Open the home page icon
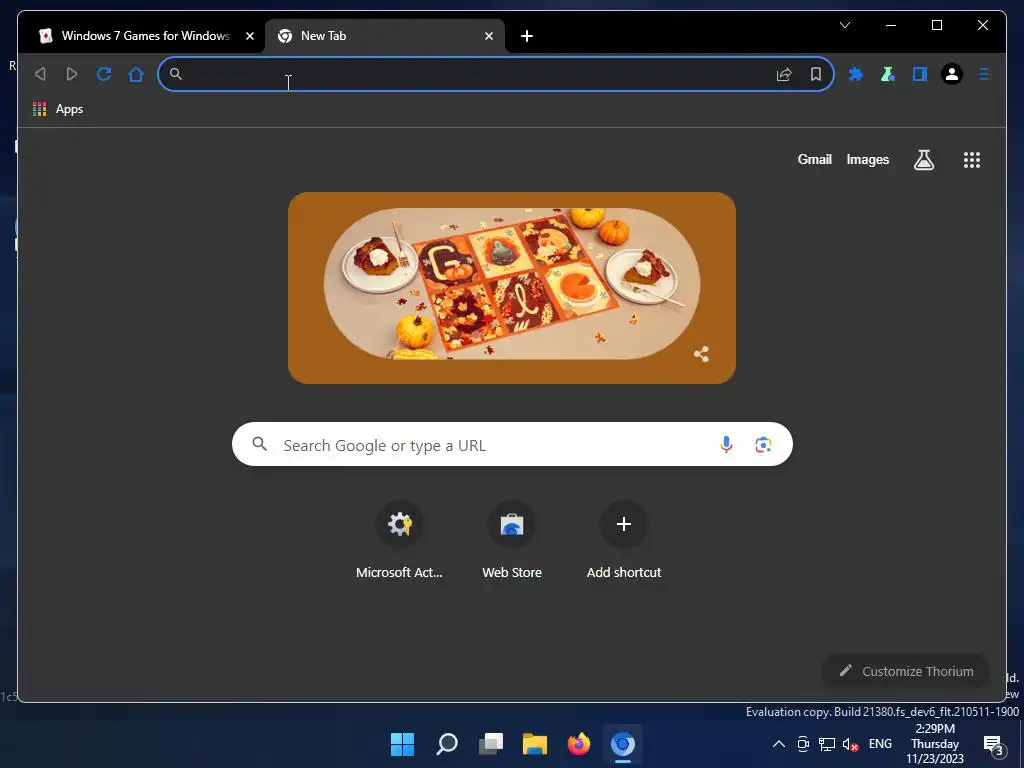The width and height of the screenshot is (1024, 768). coord(136,74)
